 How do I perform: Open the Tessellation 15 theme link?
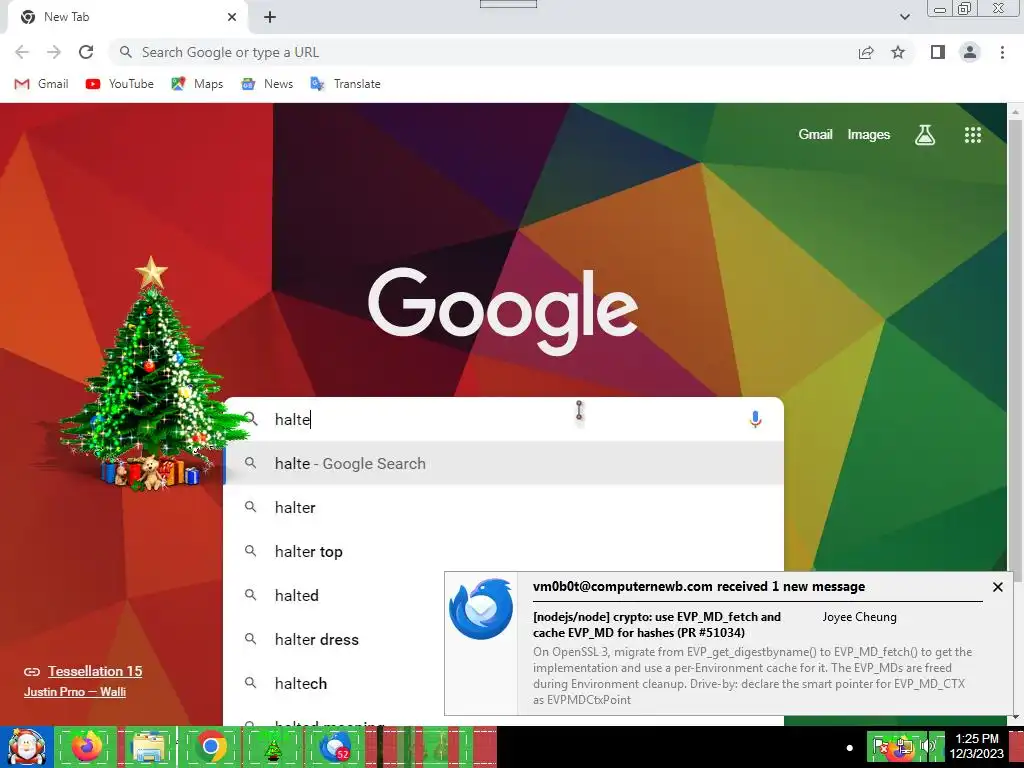[x=95, y=671]
